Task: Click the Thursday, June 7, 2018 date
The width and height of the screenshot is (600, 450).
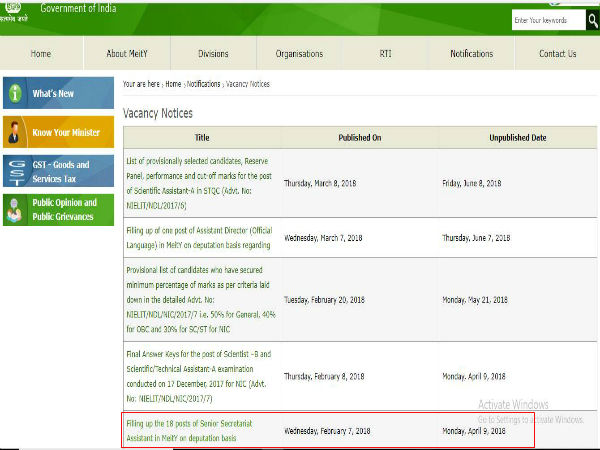Action: 476,238
